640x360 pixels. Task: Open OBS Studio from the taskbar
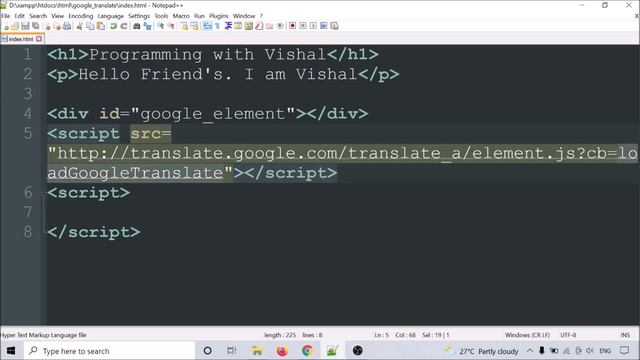[x=358, y=351]
